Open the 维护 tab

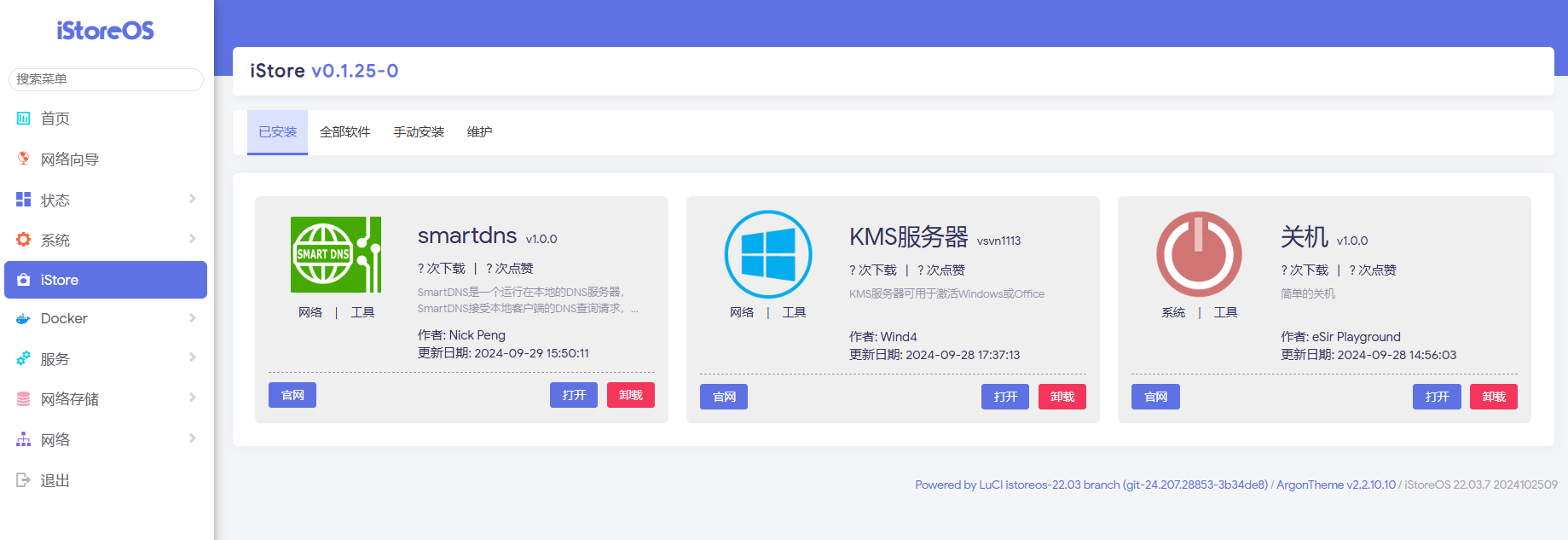click(479, 132)
